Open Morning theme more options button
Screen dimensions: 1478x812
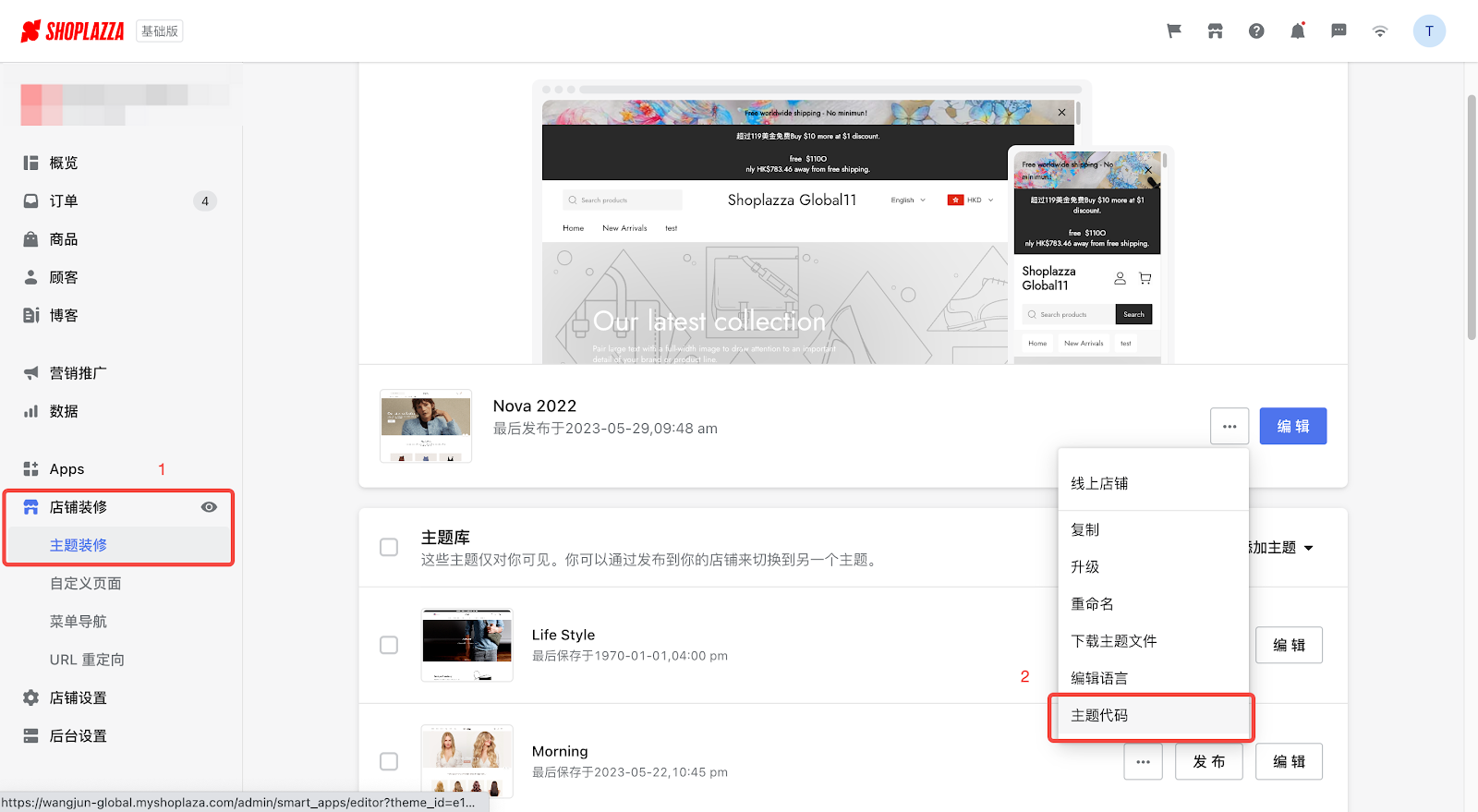(1144, 761)
